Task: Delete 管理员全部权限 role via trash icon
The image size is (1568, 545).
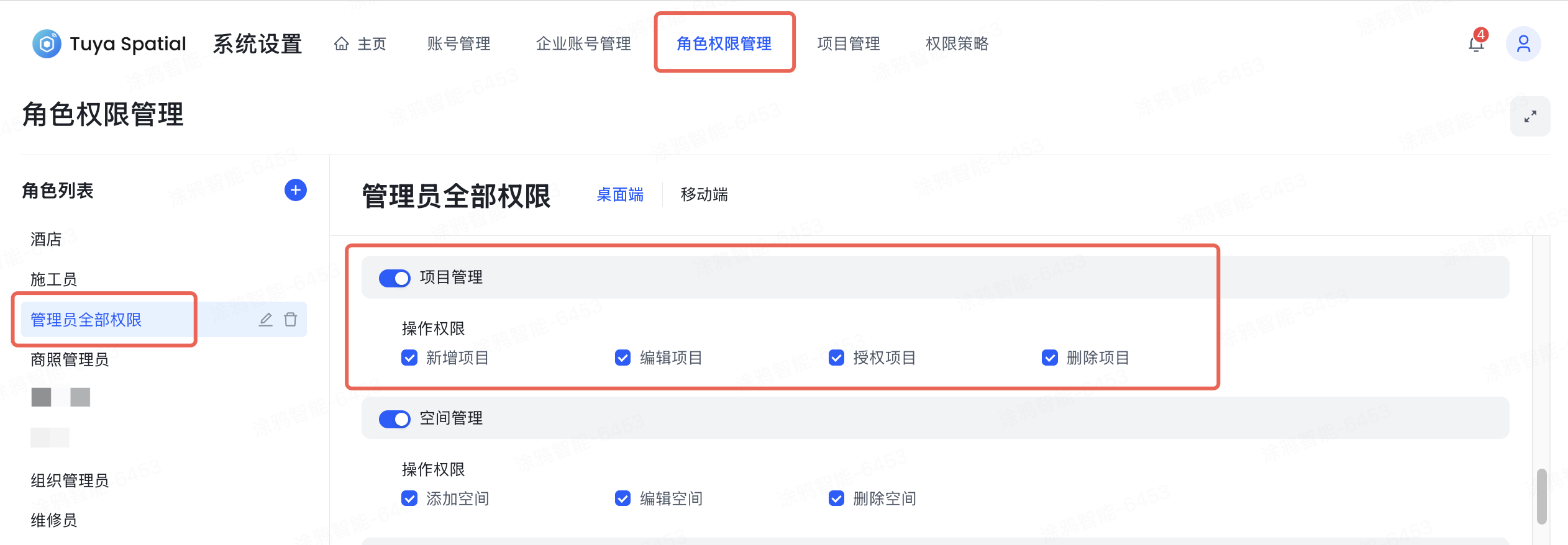Action: [290, 319]
